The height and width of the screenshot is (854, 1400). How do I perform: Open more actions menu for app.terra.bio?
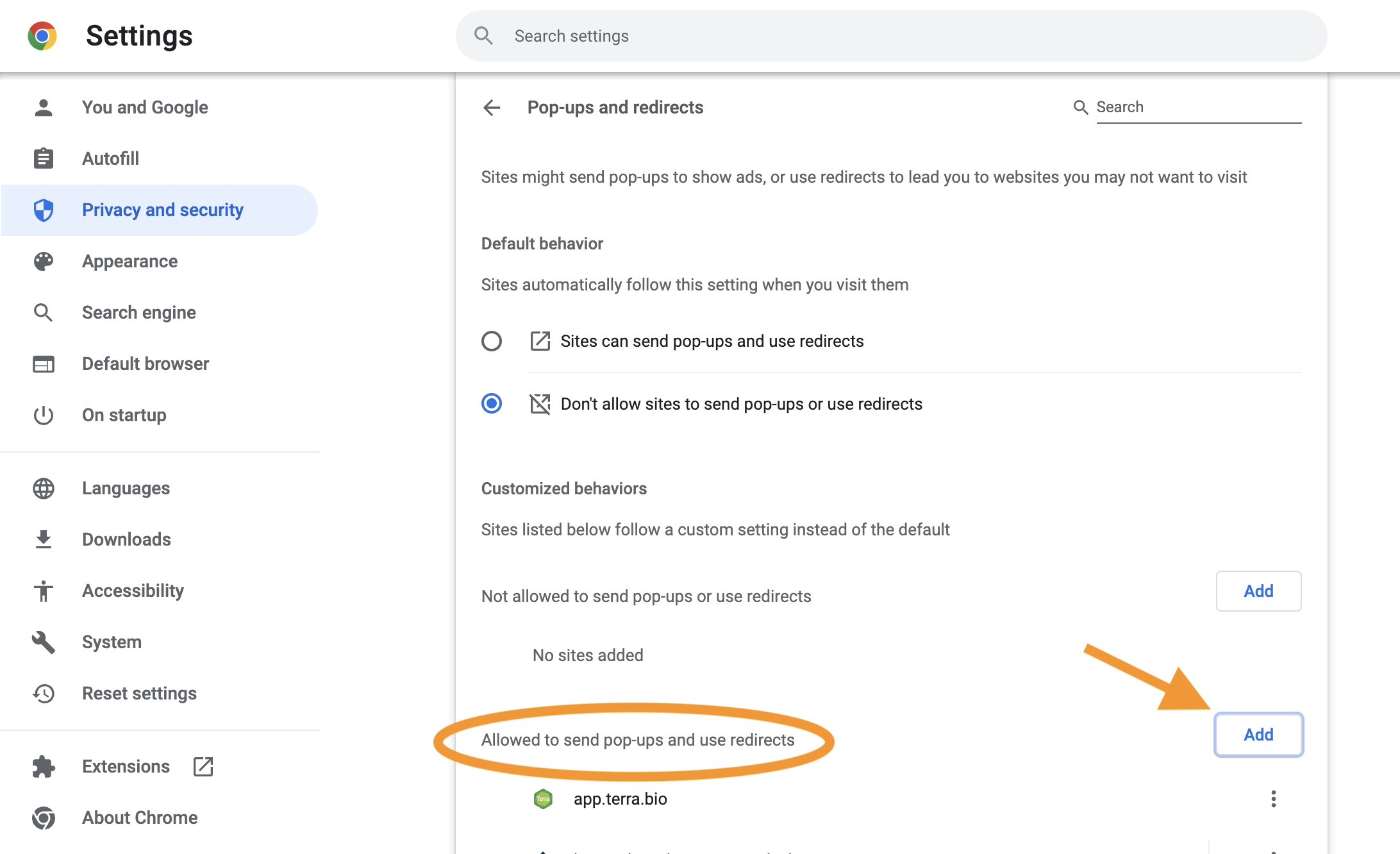coord(1273,799)
